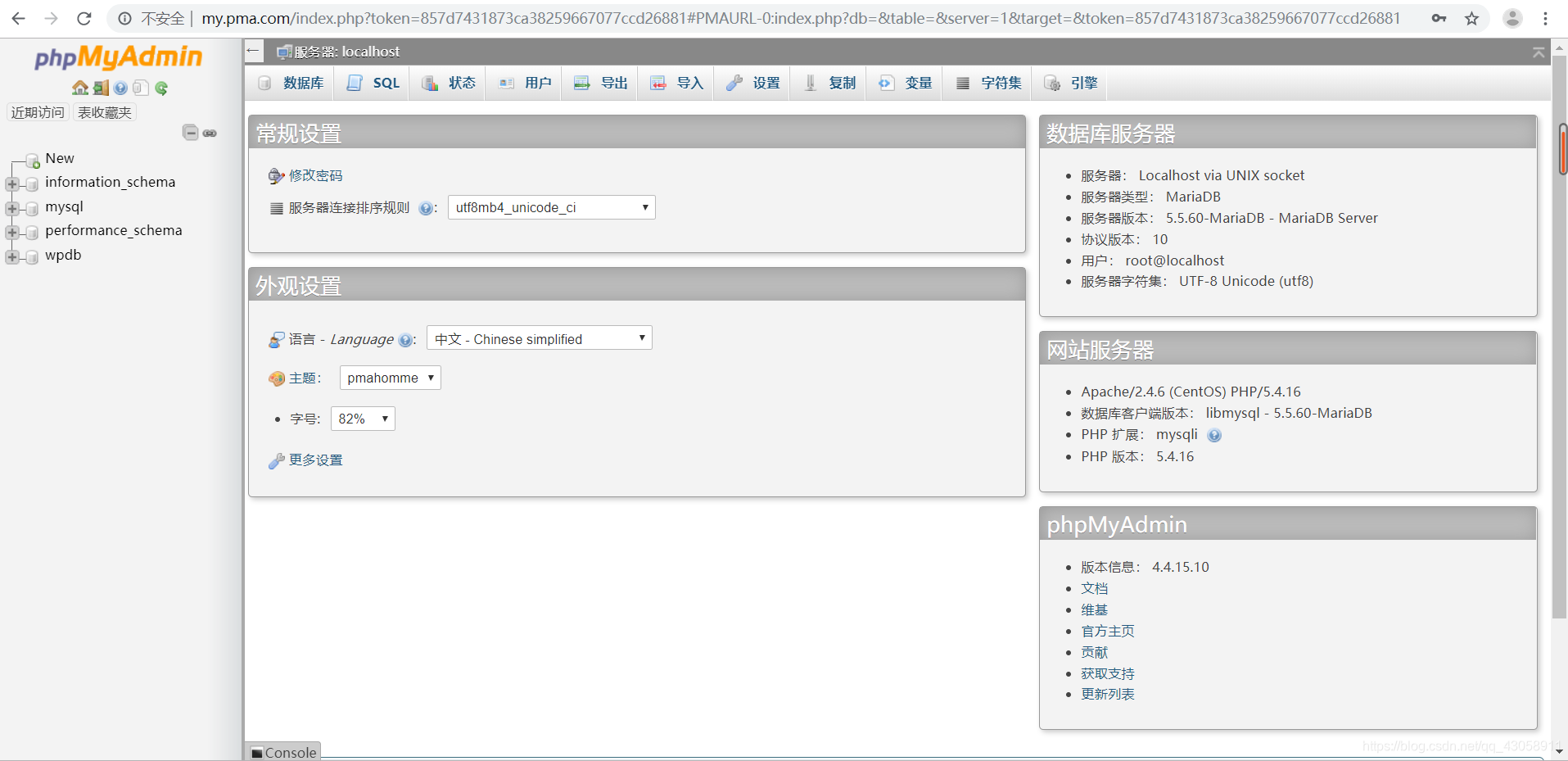
Task: Click the phpMyAdmin logo
Action: coord(118,57)
